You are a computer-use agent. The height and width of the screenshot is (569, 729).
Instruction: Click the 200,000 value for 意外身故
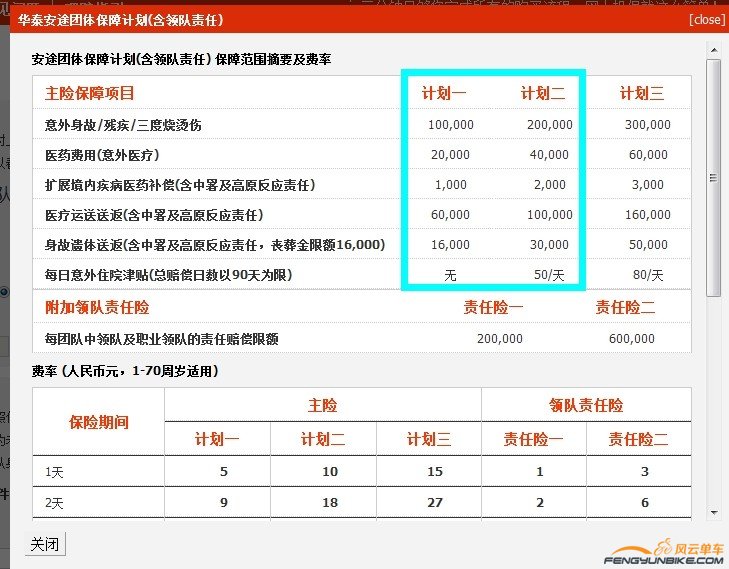[550, 125]
